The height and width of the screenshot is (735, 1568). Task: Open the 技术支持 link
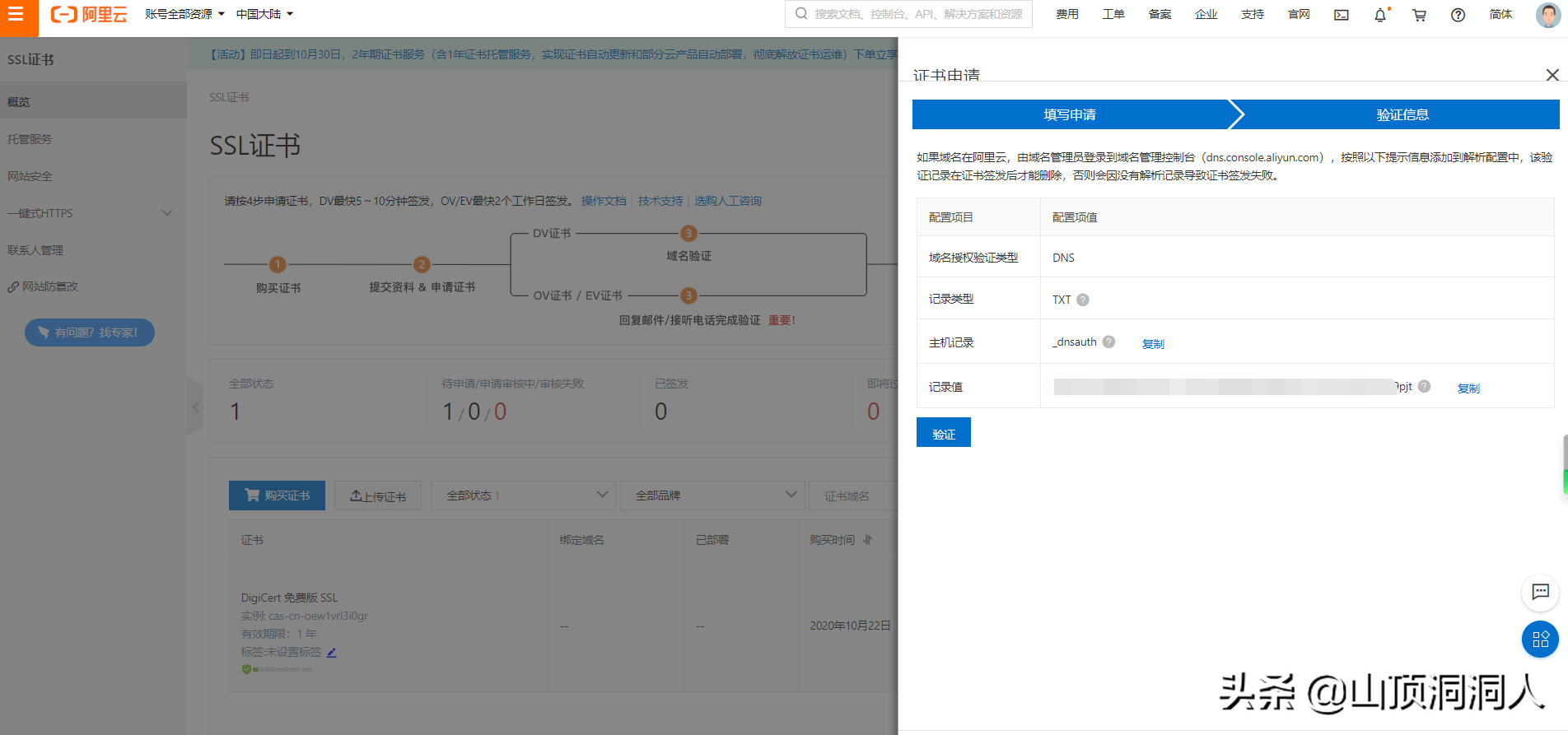[x=660, y=201]
